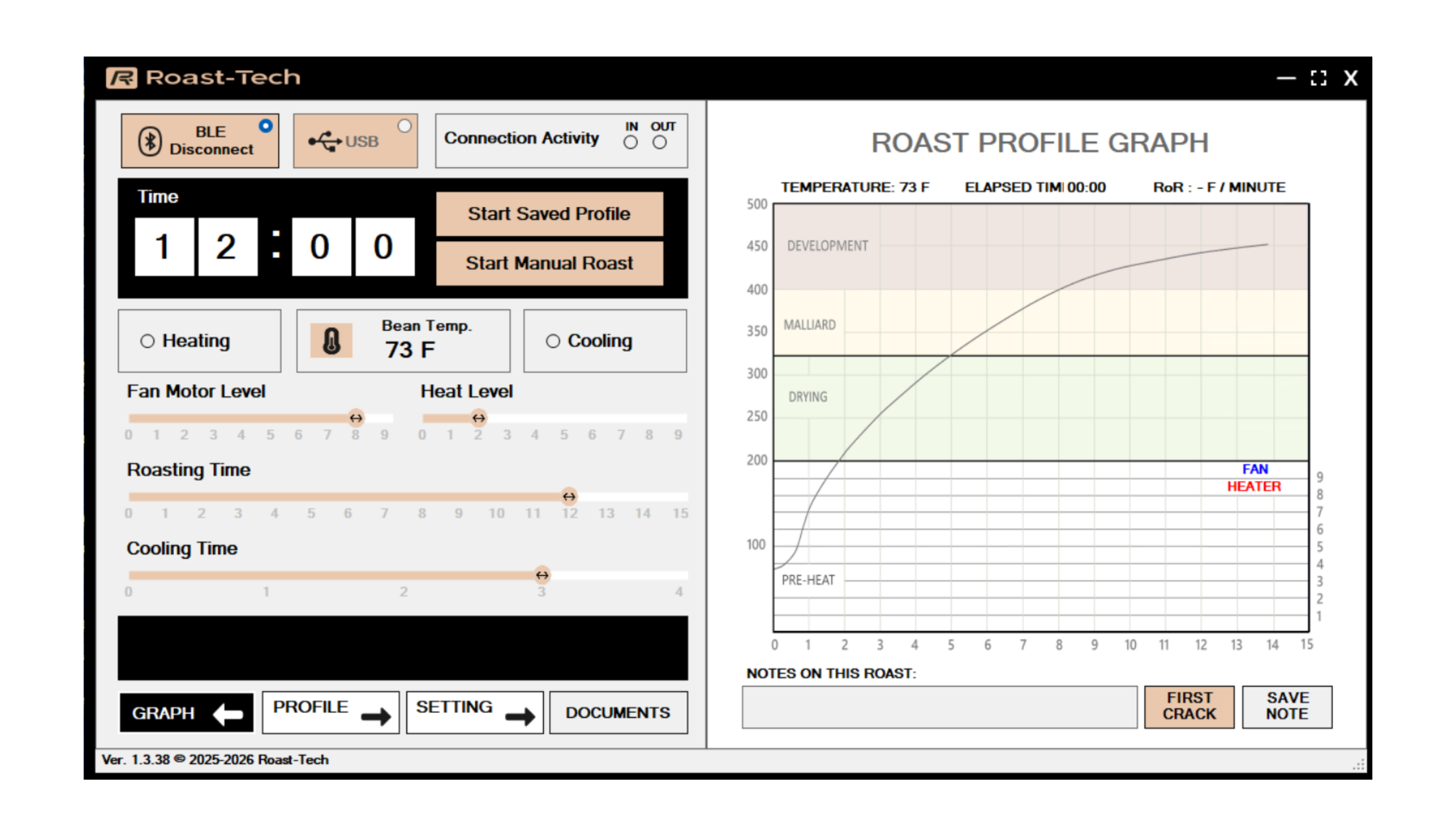Mark FIRST CRACK on the roast
Viewport: 1456px width, 836px height.
[x=1188, y=706]
